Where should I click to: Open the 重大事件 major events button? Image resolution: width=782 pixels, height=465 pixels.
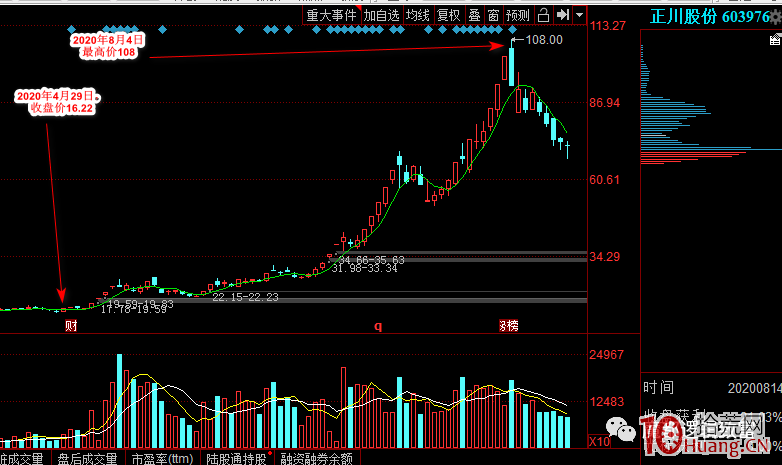coord(331,15)
